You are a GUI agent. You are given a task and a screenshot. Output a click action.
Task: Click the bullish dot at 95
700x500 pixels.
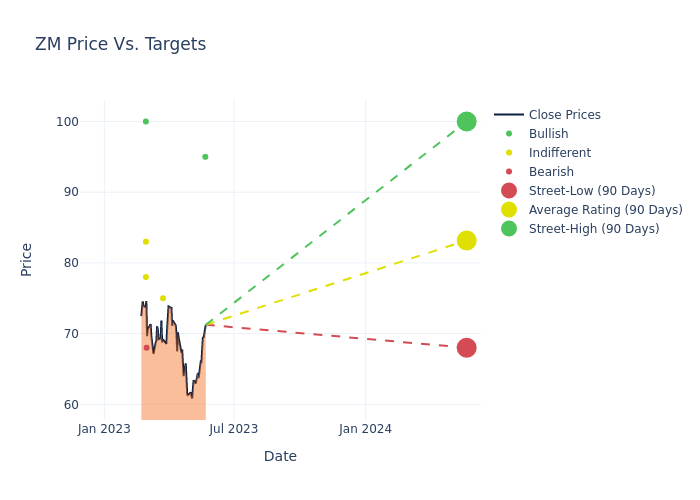point(205,157)
